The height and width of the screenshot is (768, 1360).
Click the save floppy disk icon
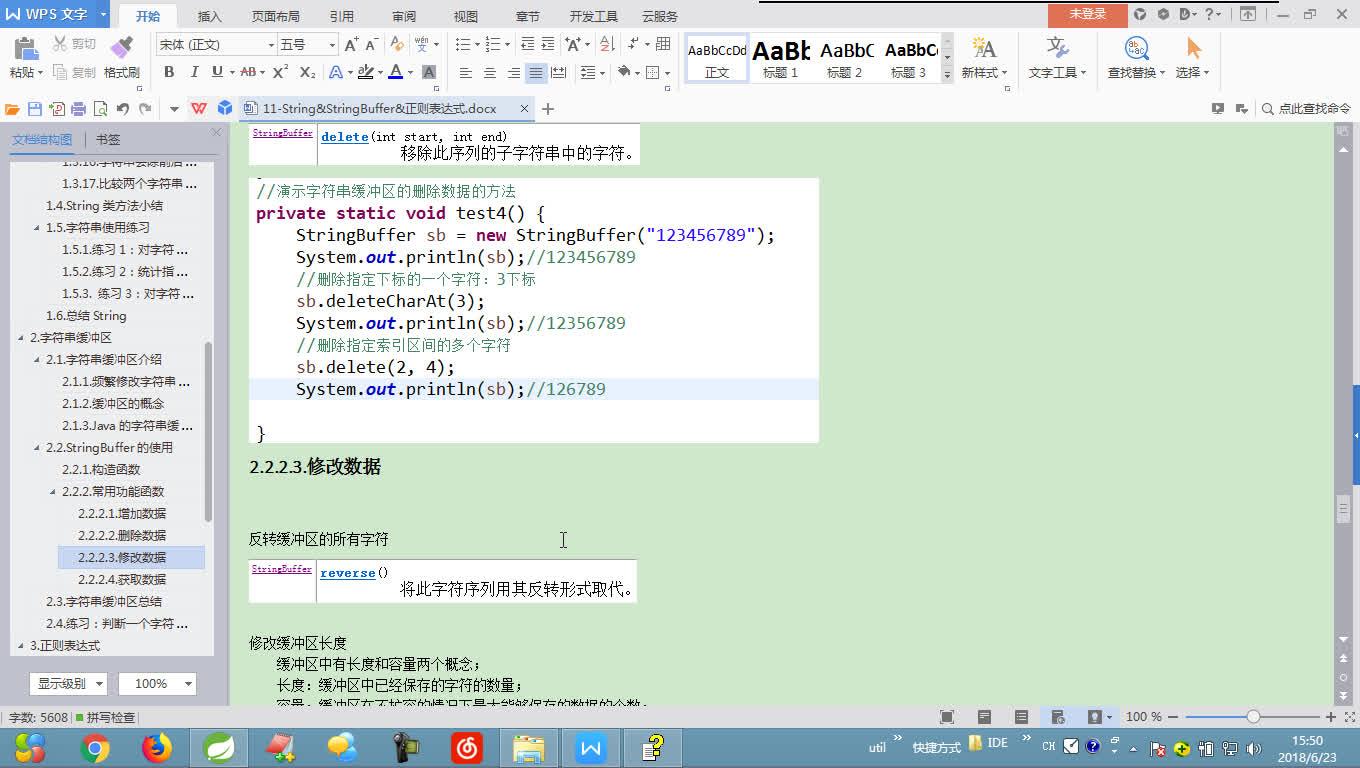pos(35,109)
